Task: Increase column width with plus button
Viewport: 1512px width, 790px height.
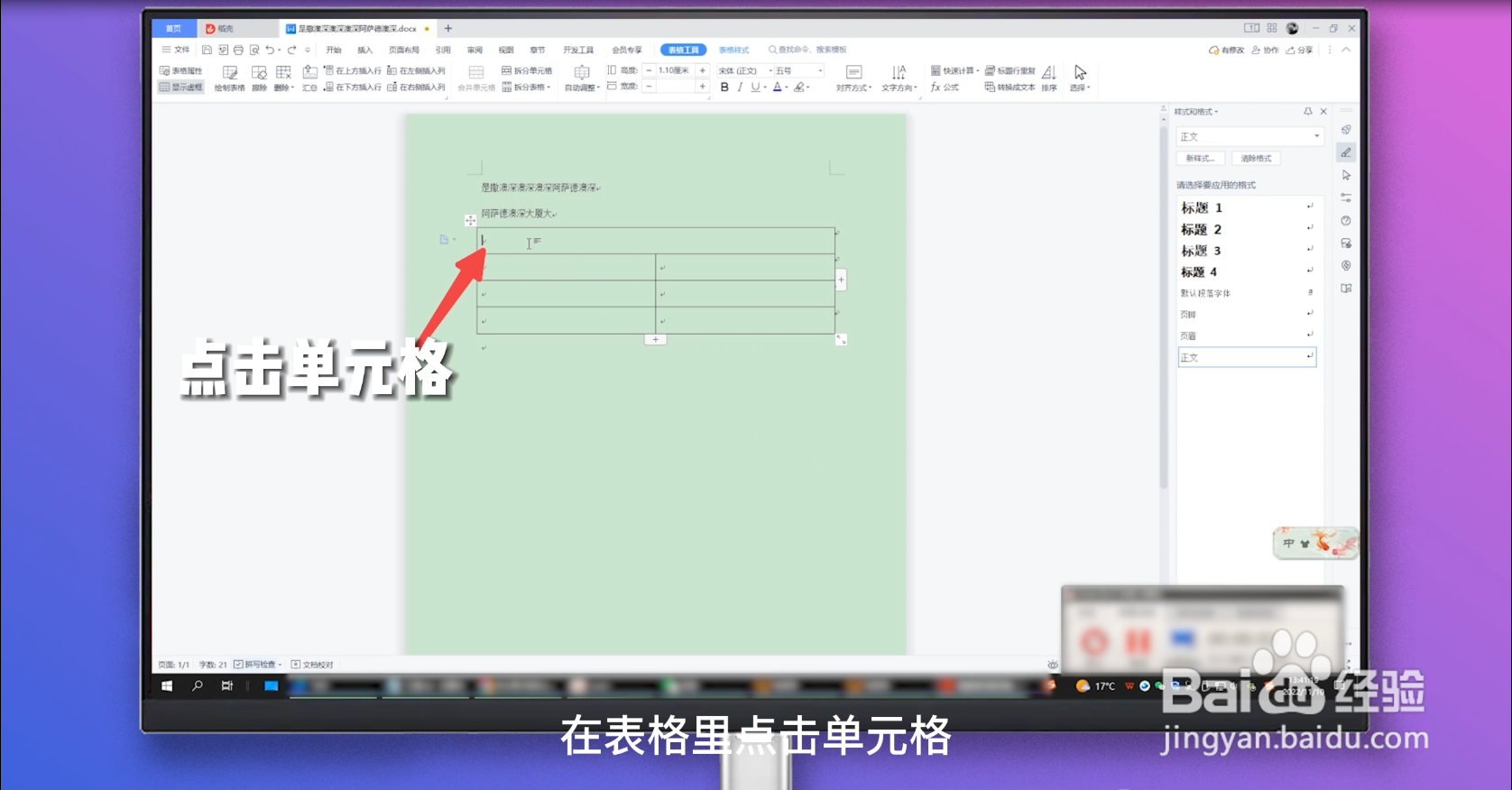Action: (x=703, y=87)
